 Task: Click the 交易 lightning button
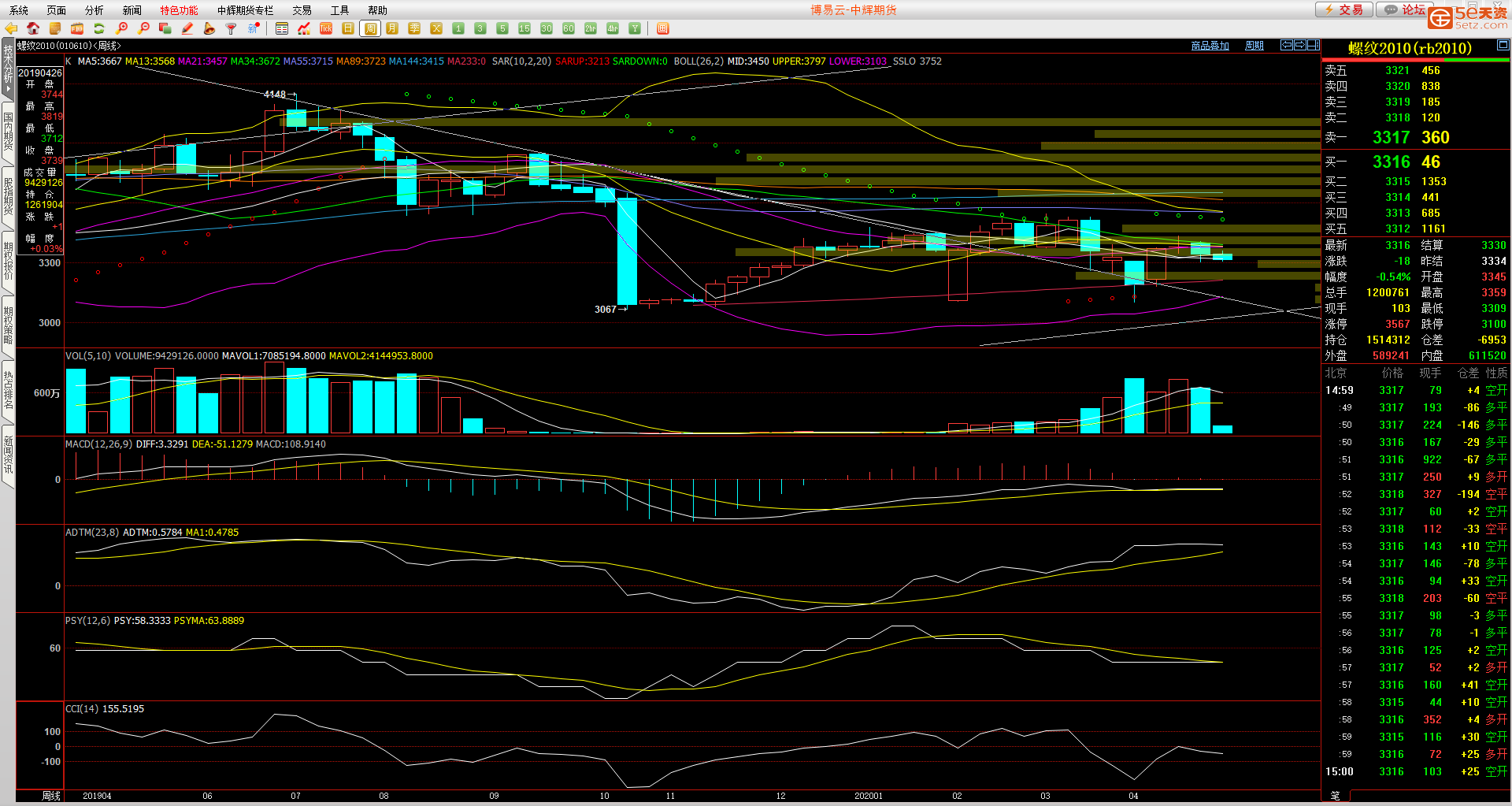[x=1344, y=9]
